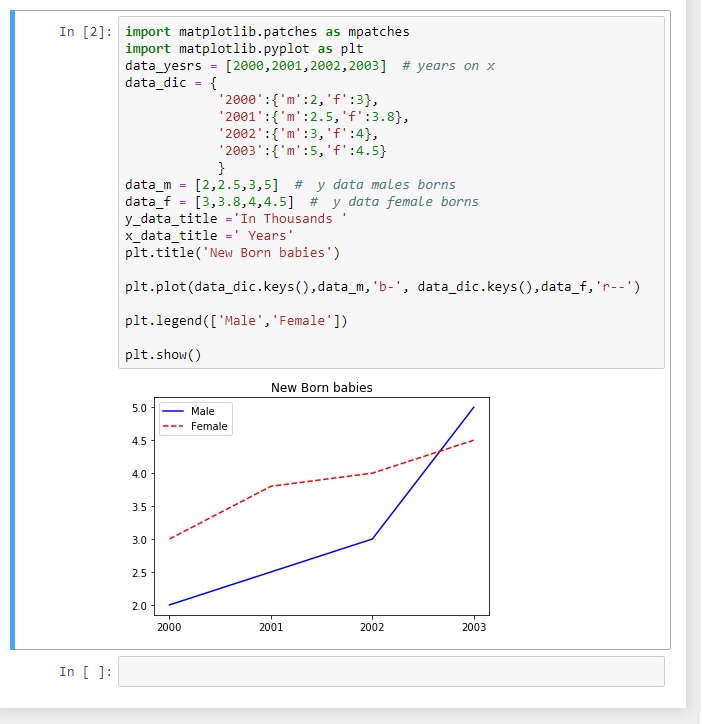Click the '# y data males borns' comment
This screenshot has width=702, height=724.
pos(375,185)
